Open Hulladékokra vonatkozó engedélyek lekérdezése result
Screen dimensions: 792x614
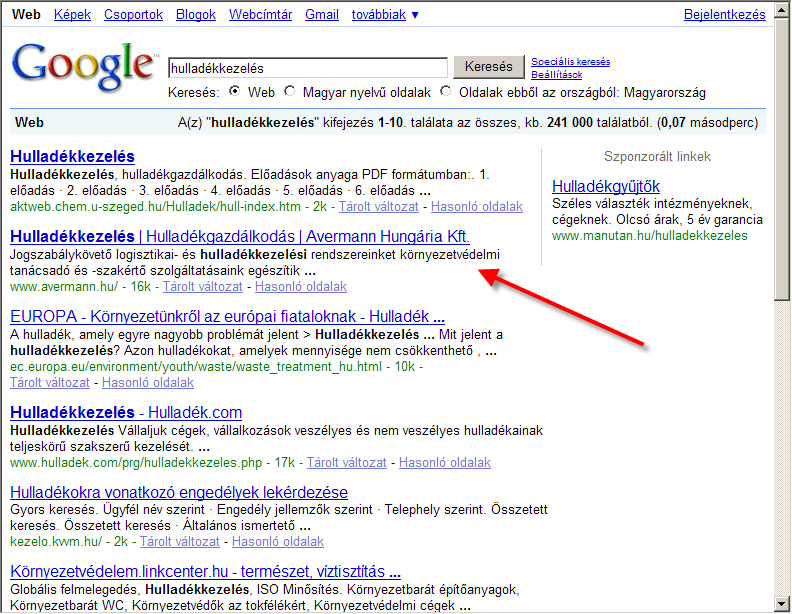pyautogui.click(x=179, y=492)
